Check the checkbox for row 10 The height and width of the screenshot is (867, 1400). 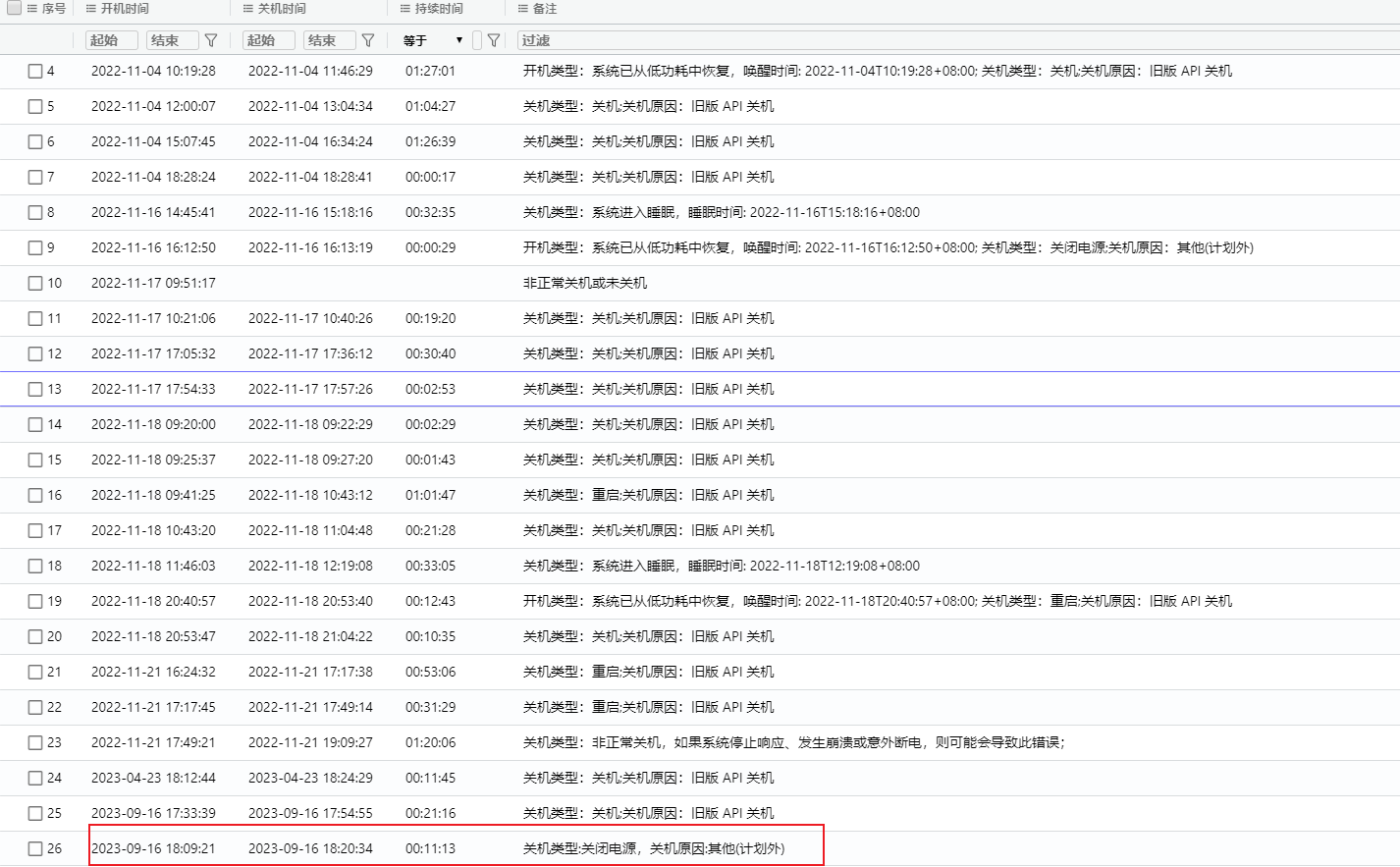click(35, 283)
